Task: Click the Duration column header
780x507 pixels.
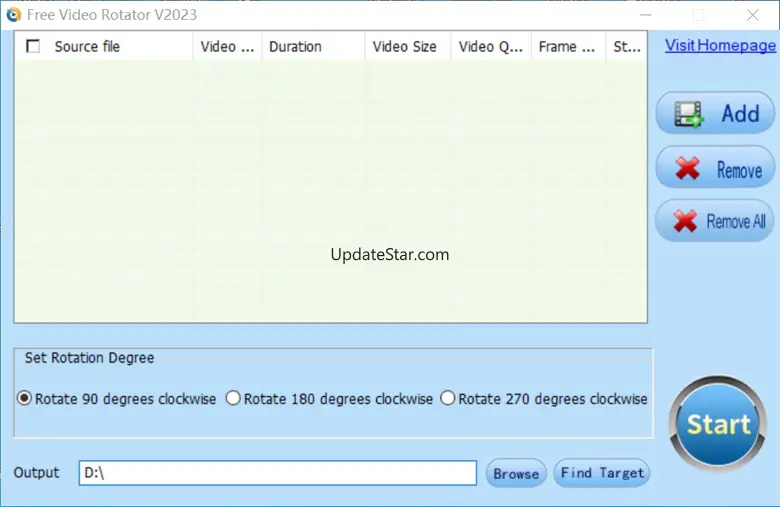Action: tap(313, 46)
